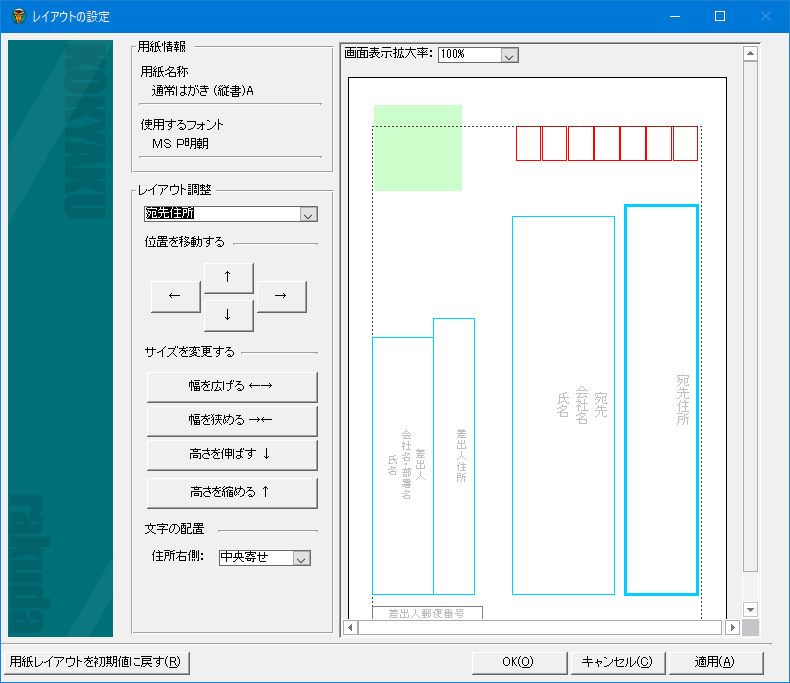Reset layout with 用紙レイアウトを初期値に戻す button
The width and height of the screenshot is (790, 683).
pos(96,662)
